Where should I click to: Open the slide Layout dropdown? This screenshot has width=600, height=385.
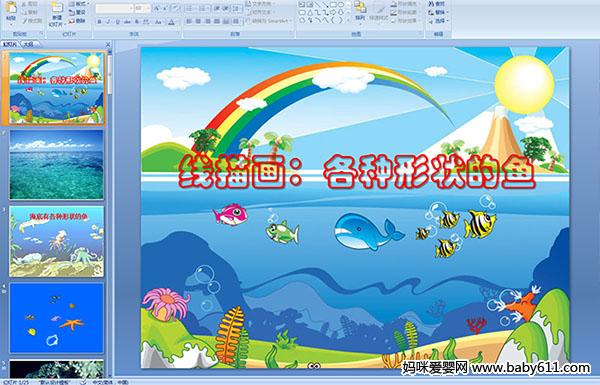(x=78, y=4)
